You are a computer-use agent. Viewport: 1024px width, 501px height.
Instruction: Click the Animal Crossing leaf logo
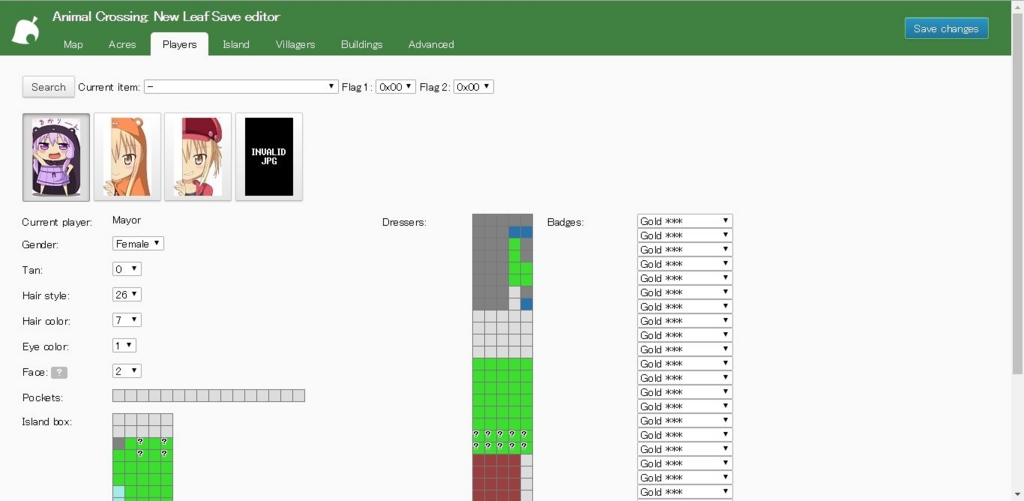click(x=26, y=29)
